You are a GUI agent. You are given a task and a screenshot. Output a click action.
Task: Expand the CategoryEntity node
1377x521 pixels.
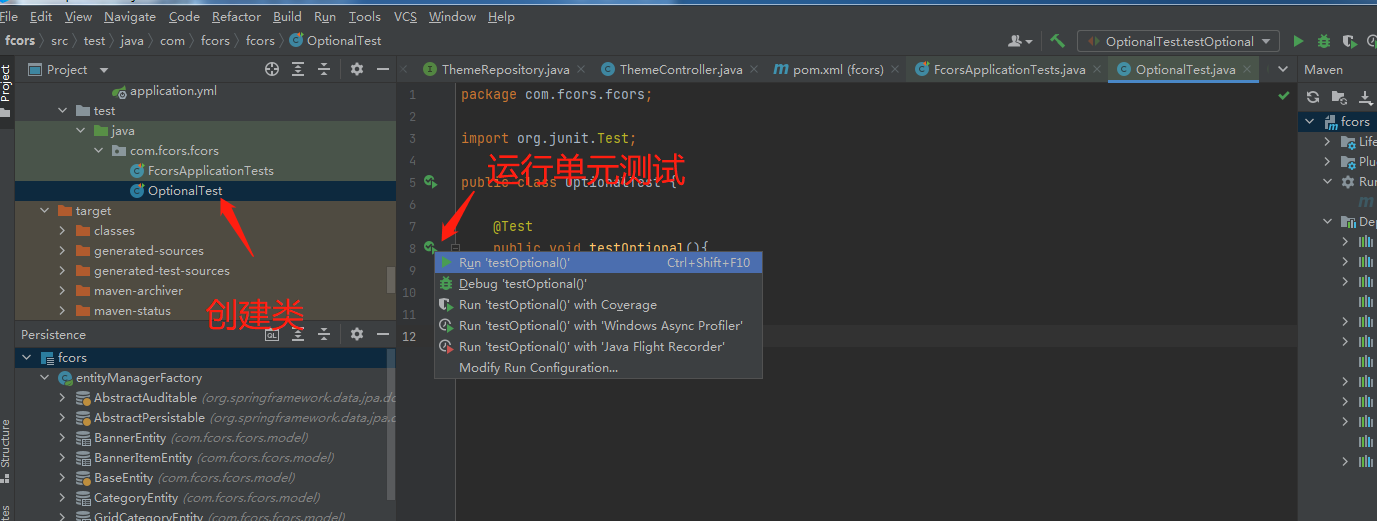tap(63, 498)
